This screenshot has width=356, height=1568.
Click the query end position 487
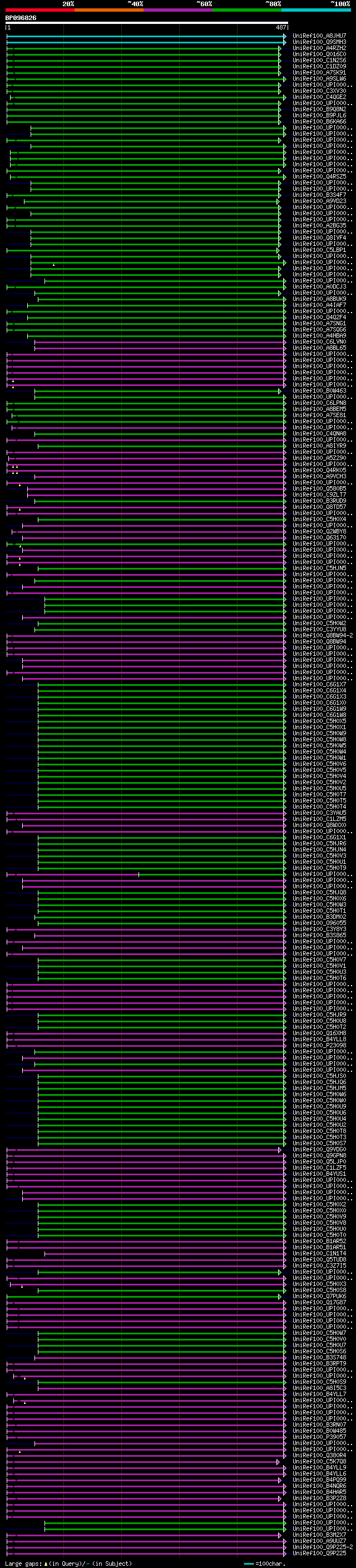click(x=281, y=27)
